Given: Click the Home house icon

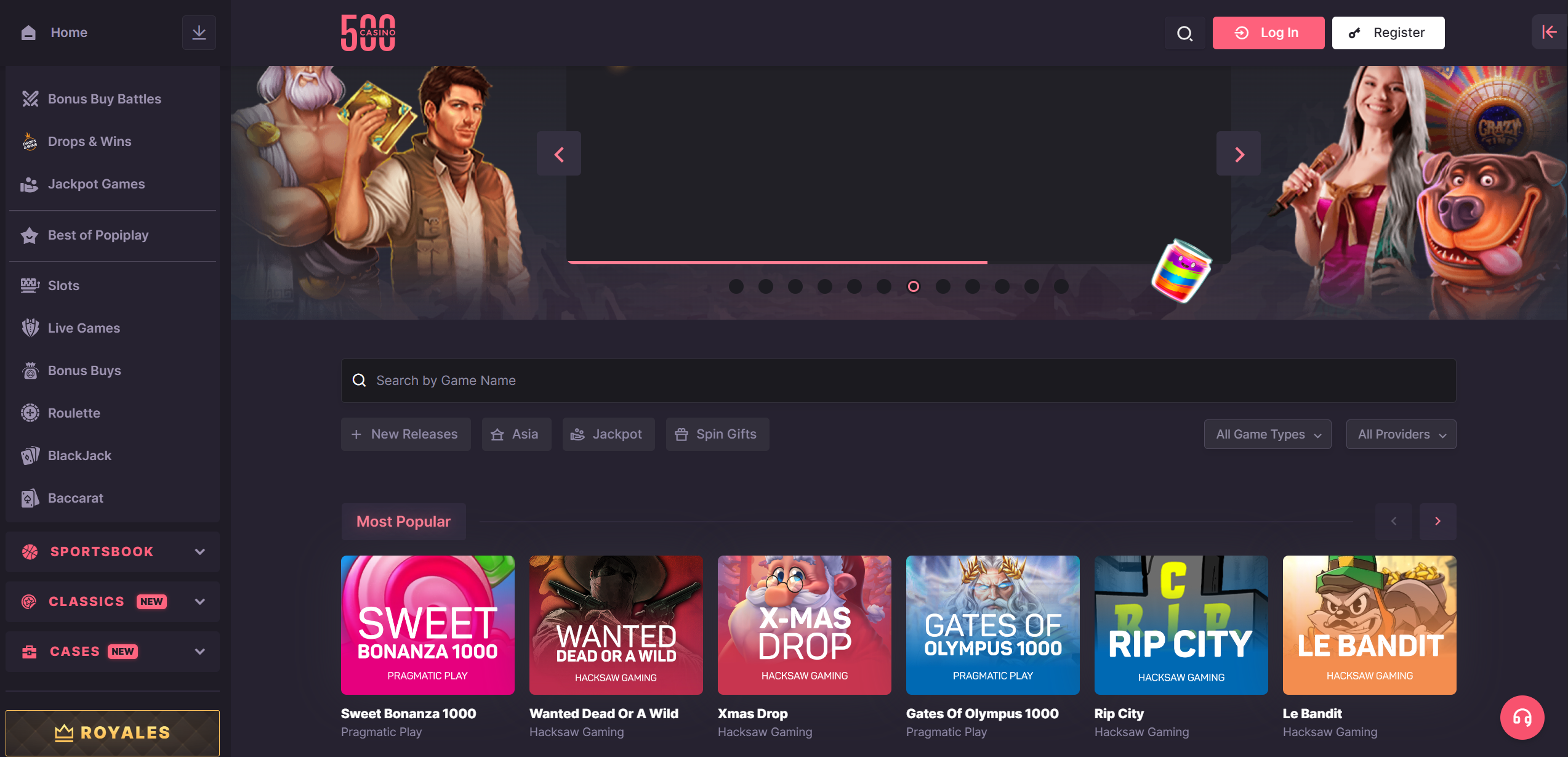Looking at the screenshot, I should coord(28,33).
